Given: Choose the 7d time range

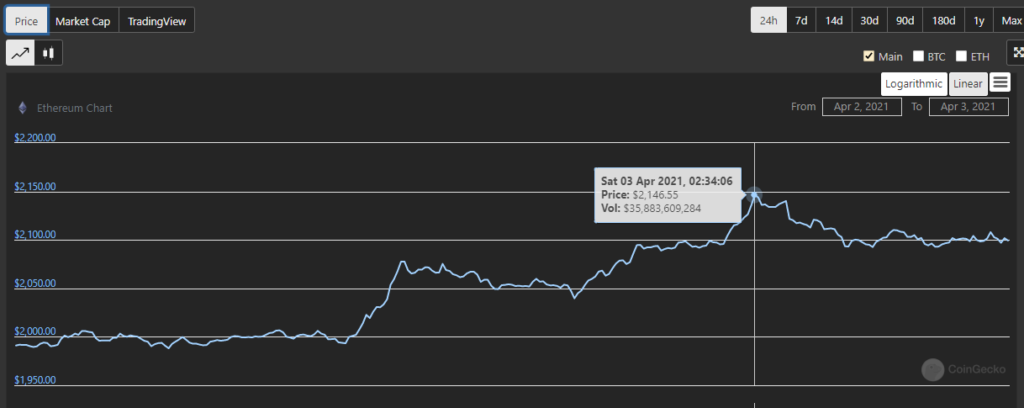Looking at the screenshot, I should (801, 20).
